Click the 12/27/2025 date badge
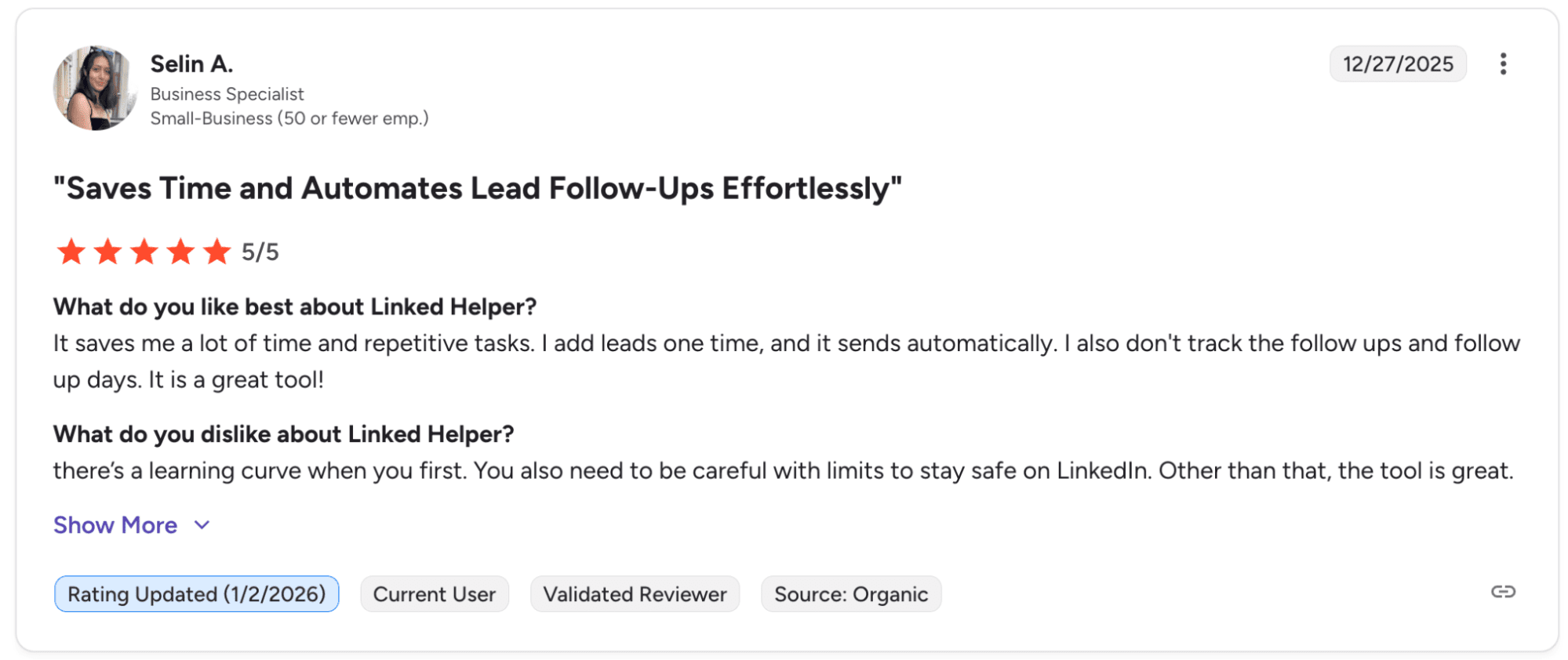The width and height of the screenshot is (1568, 660). pos(1398,64)
